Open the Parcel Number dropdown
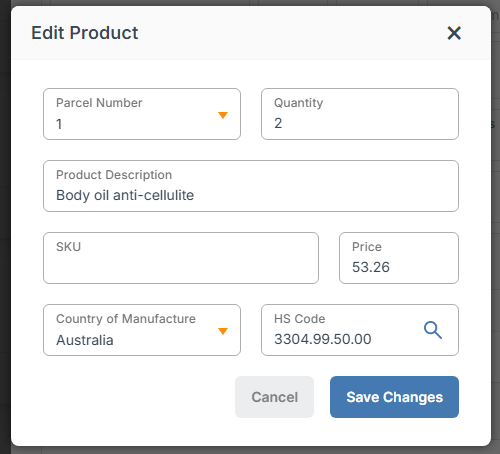 [142, 114]
